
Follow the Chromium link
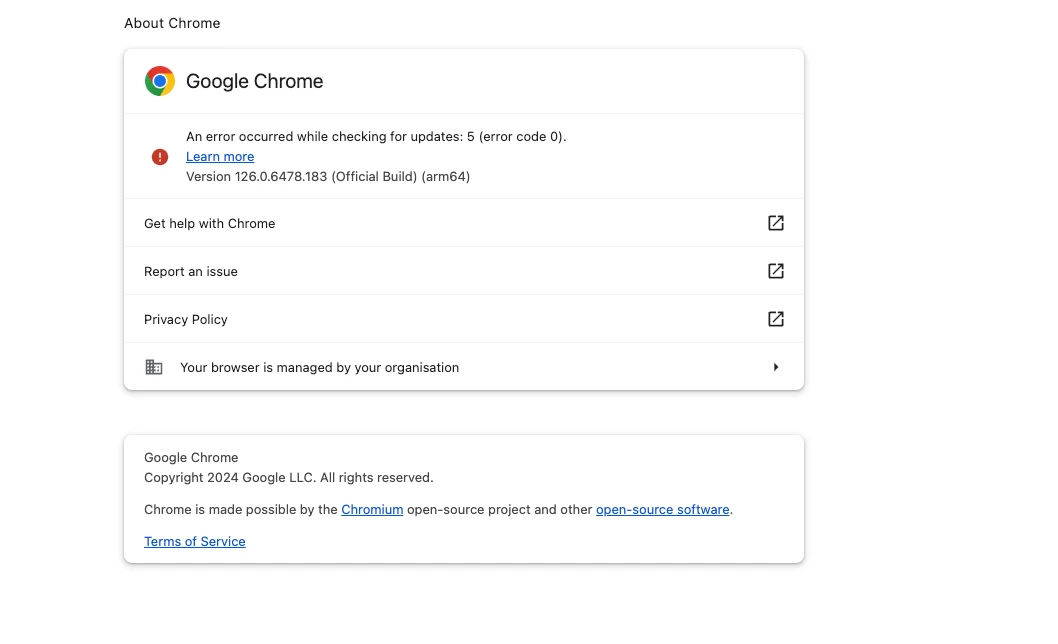372,510
